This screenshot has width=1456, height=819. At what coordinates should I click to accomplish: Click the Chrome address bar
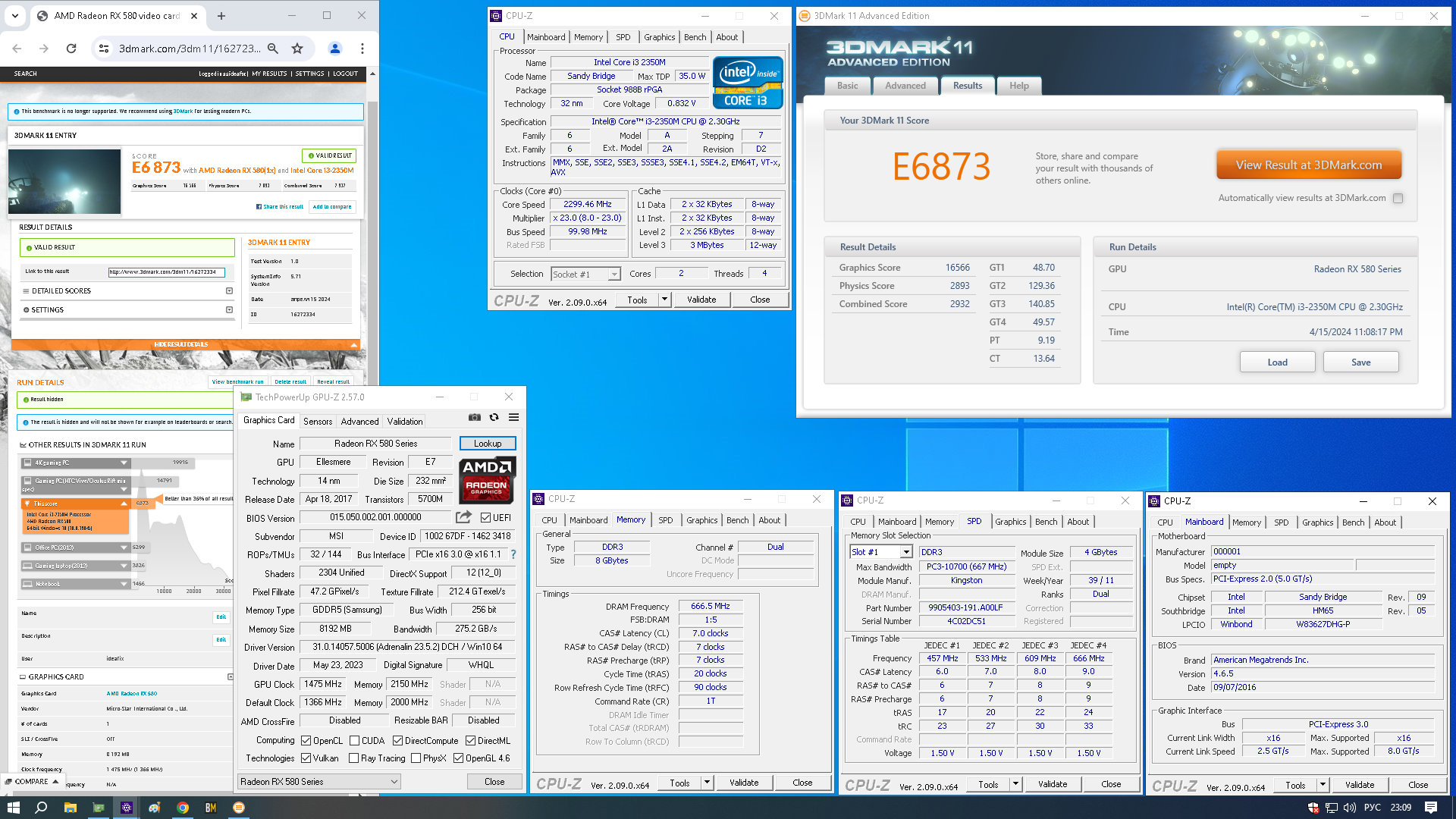pos(190,49)
